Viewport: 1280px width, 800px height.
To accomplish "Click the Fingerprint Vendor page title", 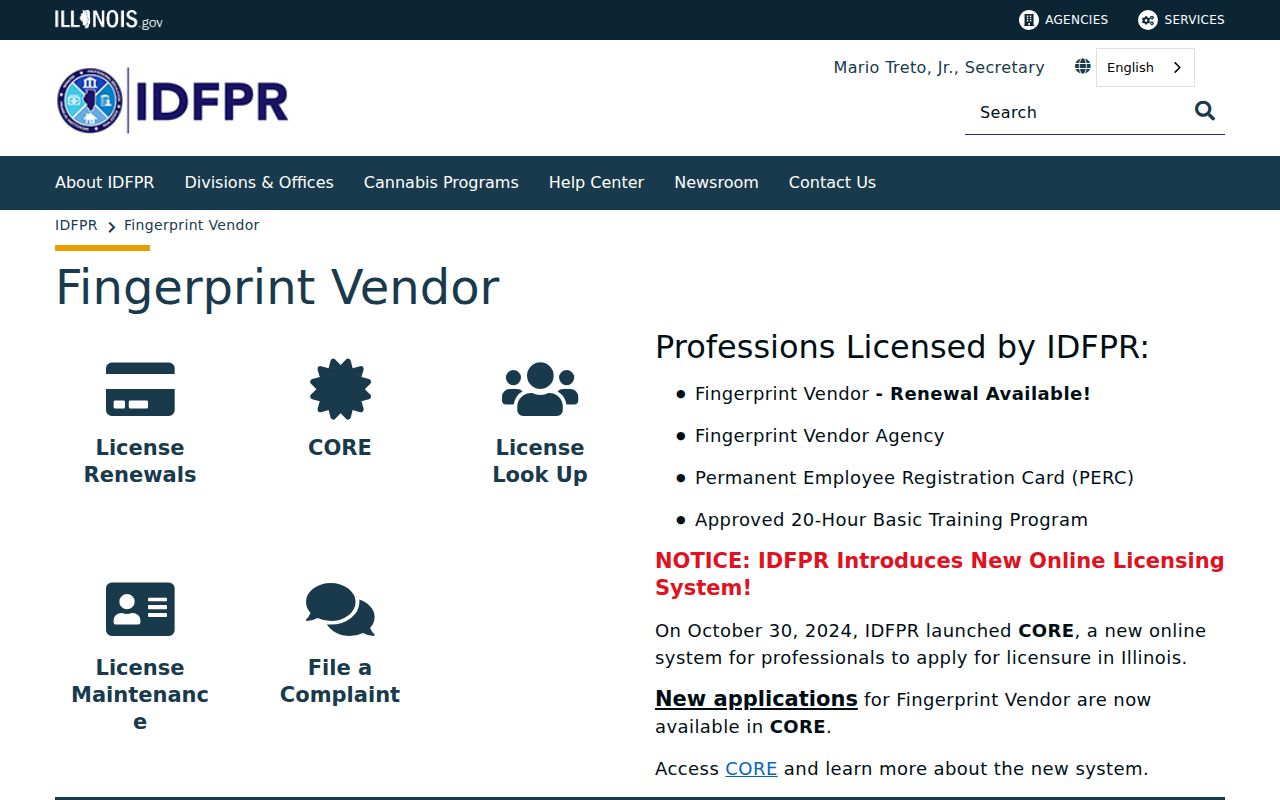I will pyautogui.click(x=277, y=288).
